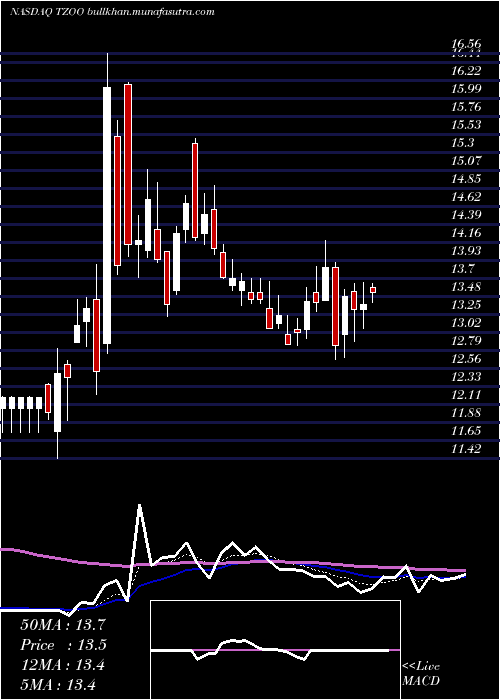This screenshot has height=700, width=500.
Task: Click the 13.7 price axis label
Action: point(462,268)
